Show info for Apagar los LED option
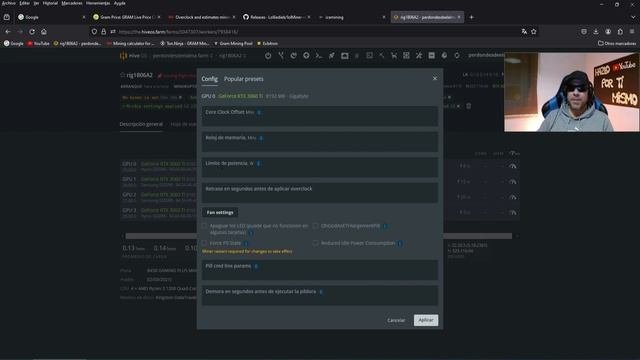The width and height of the screenshot is (640, 360). (251, 233)
